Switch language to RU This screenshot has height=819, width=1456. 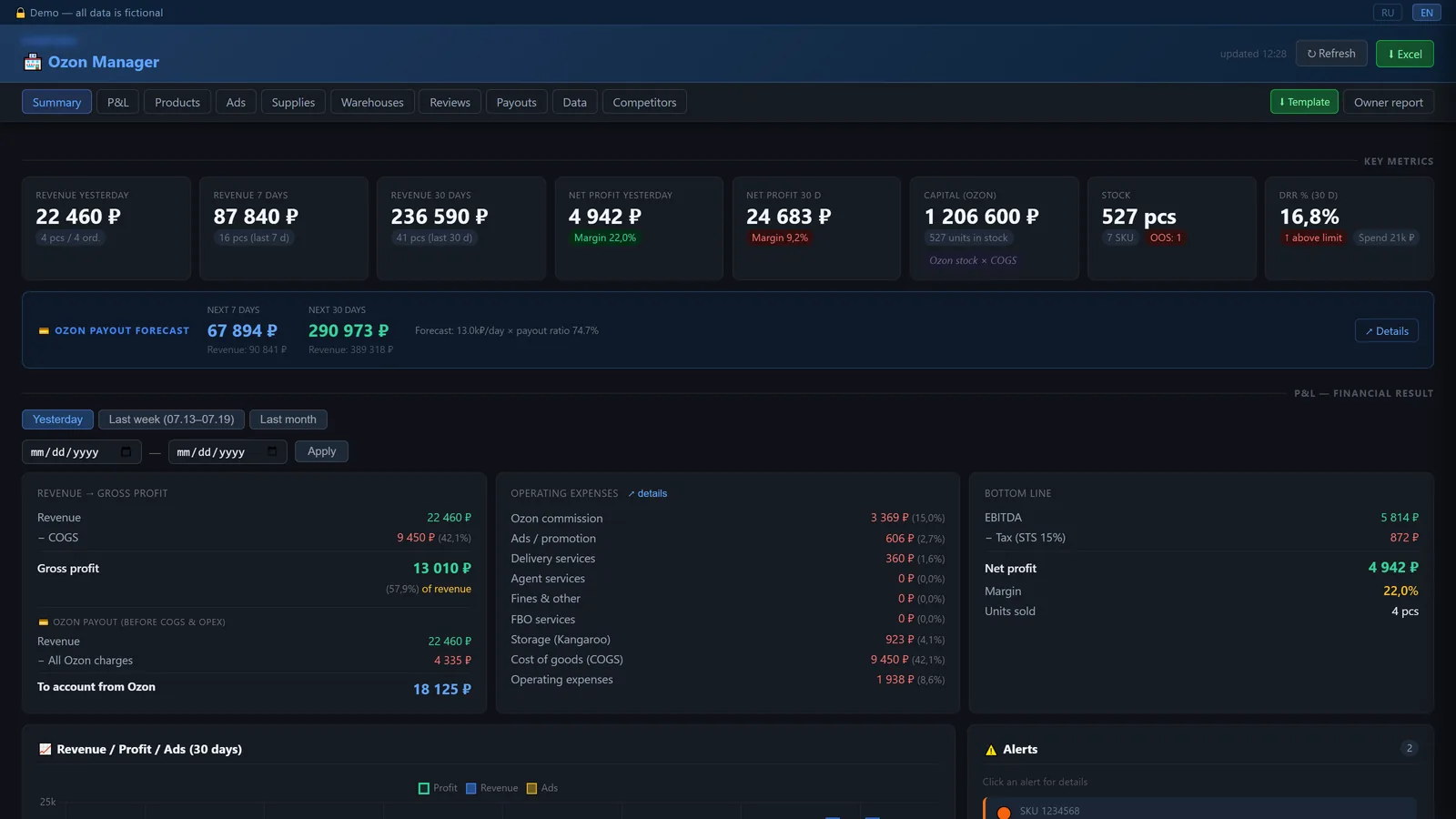(1388, 13)
